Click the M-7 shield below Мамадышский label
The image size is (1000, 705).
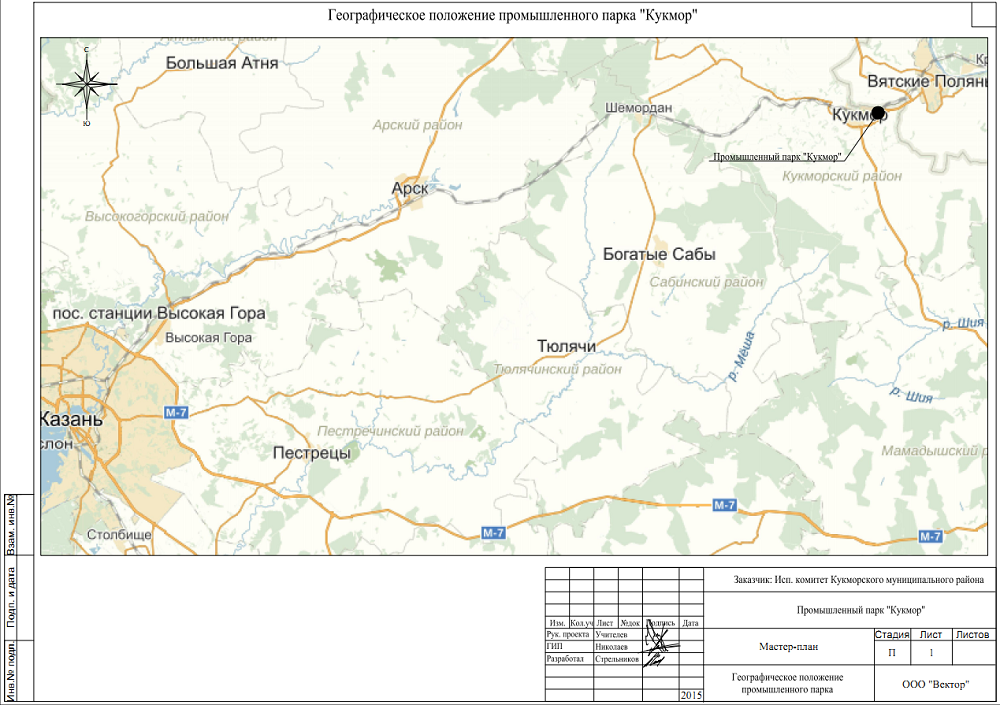(930, 536)
